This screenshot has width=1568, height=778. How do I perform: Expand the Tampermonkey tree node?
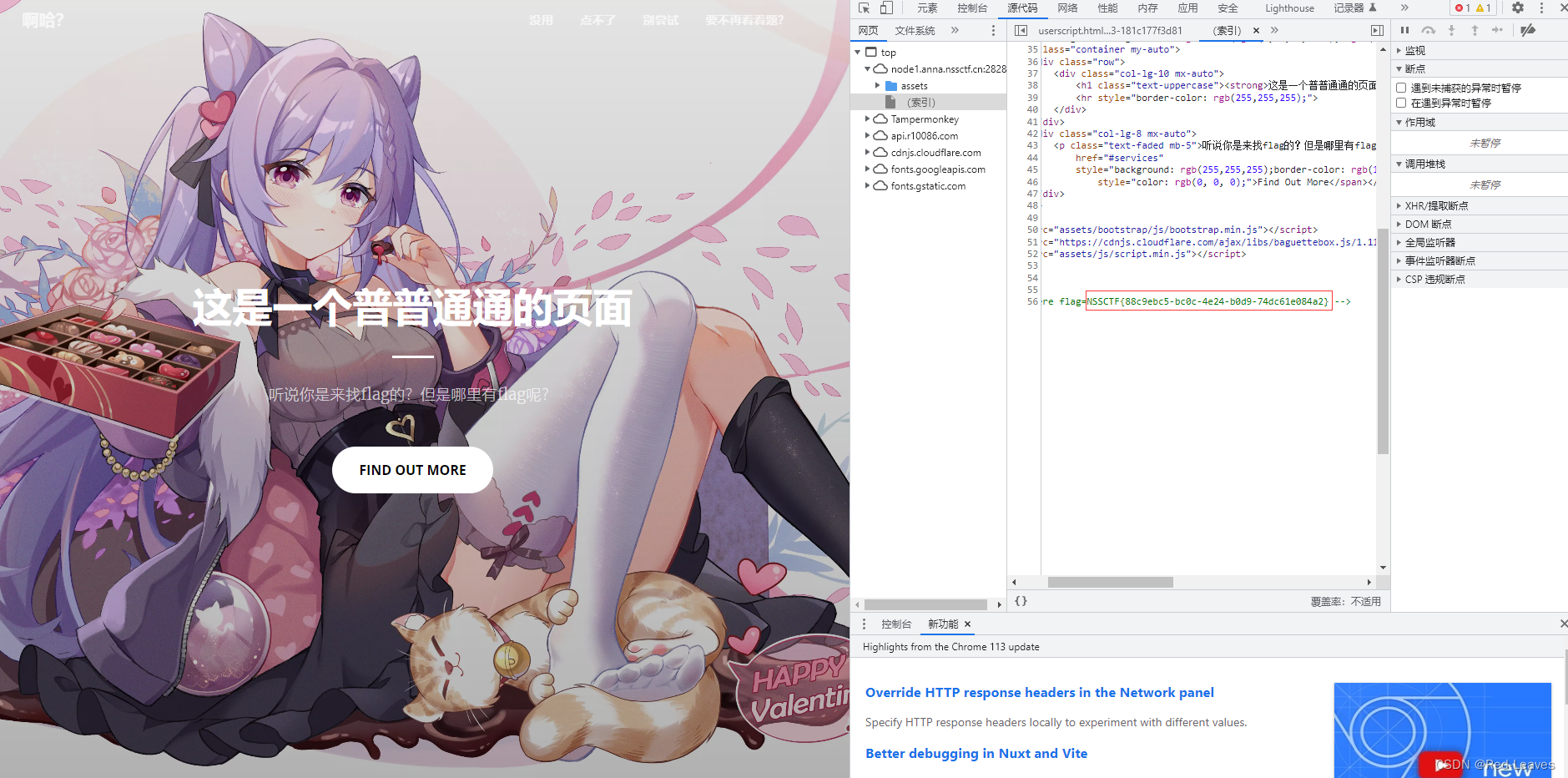868,119
